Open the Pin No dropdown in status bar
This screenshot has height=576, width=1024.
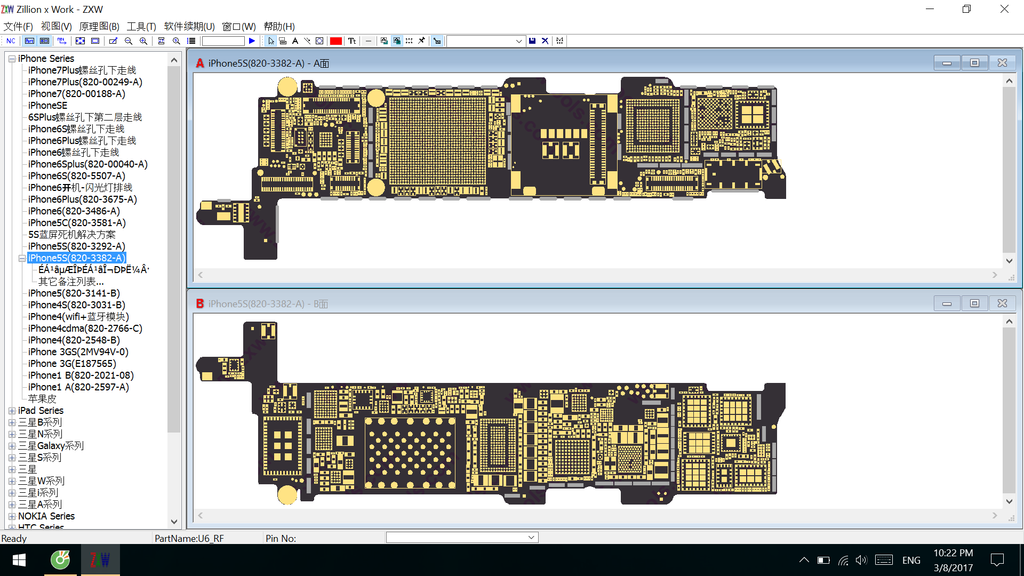[x=531, y=537]
